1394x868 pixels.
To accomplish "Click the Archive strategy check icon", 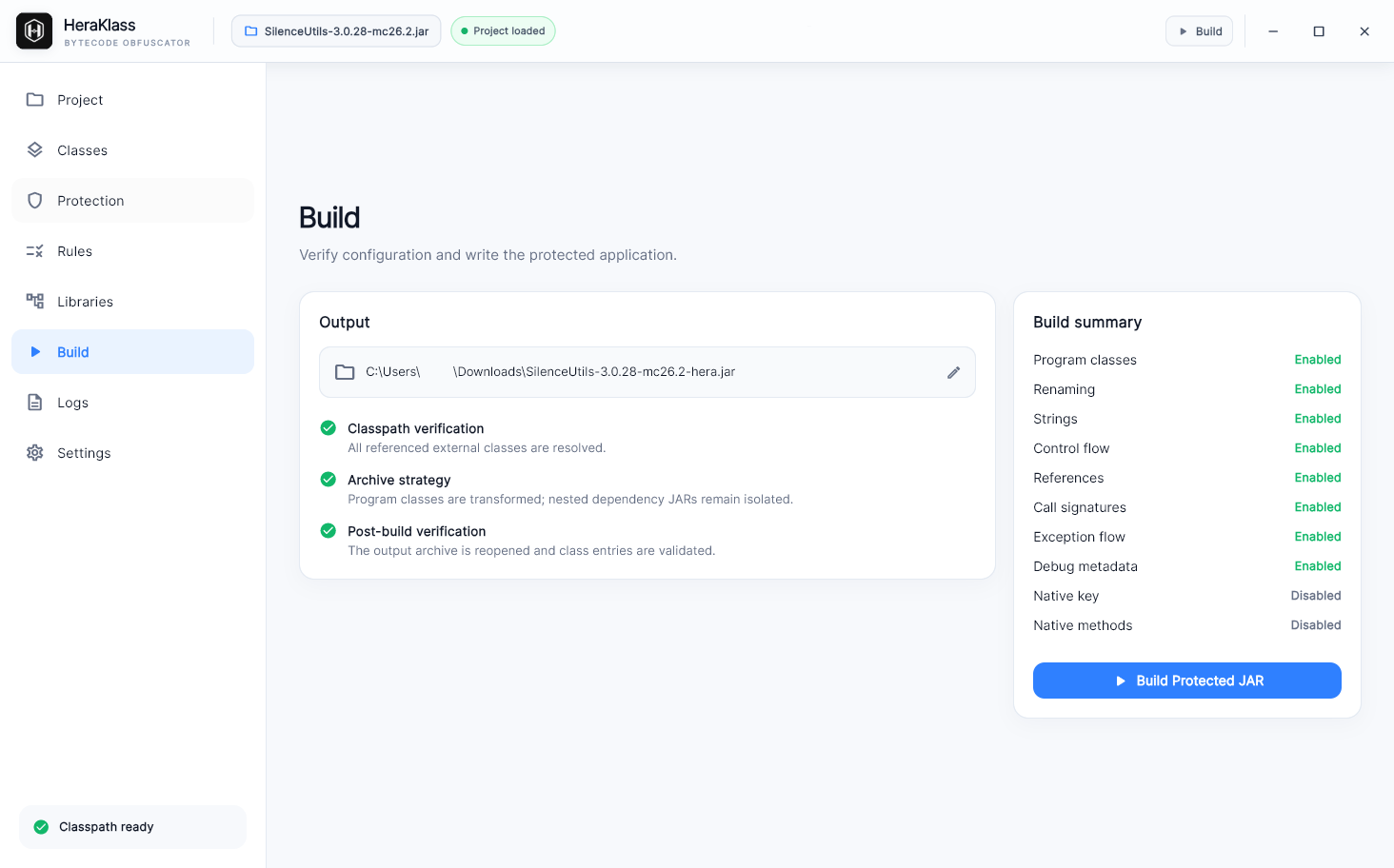I will (x=329, y=479).
